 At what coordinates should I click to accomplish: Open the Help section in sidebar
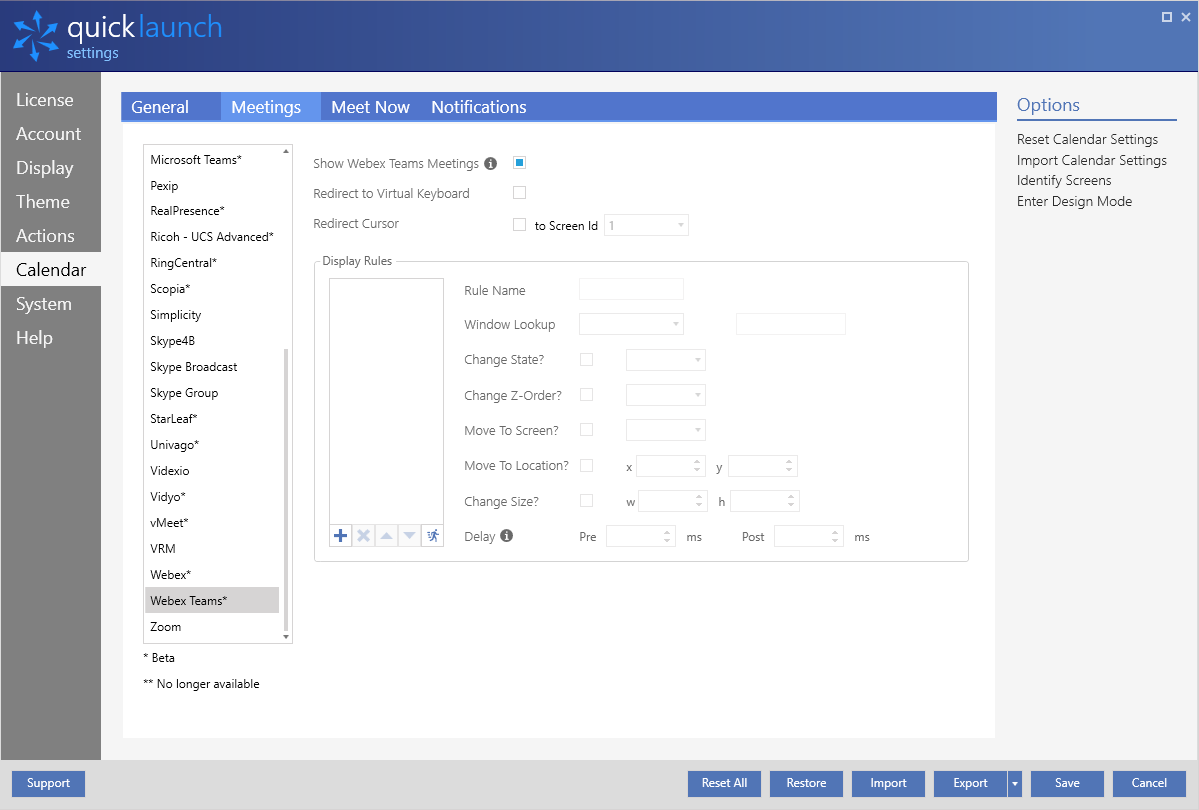pyautogui.click(x=50, y=337)
